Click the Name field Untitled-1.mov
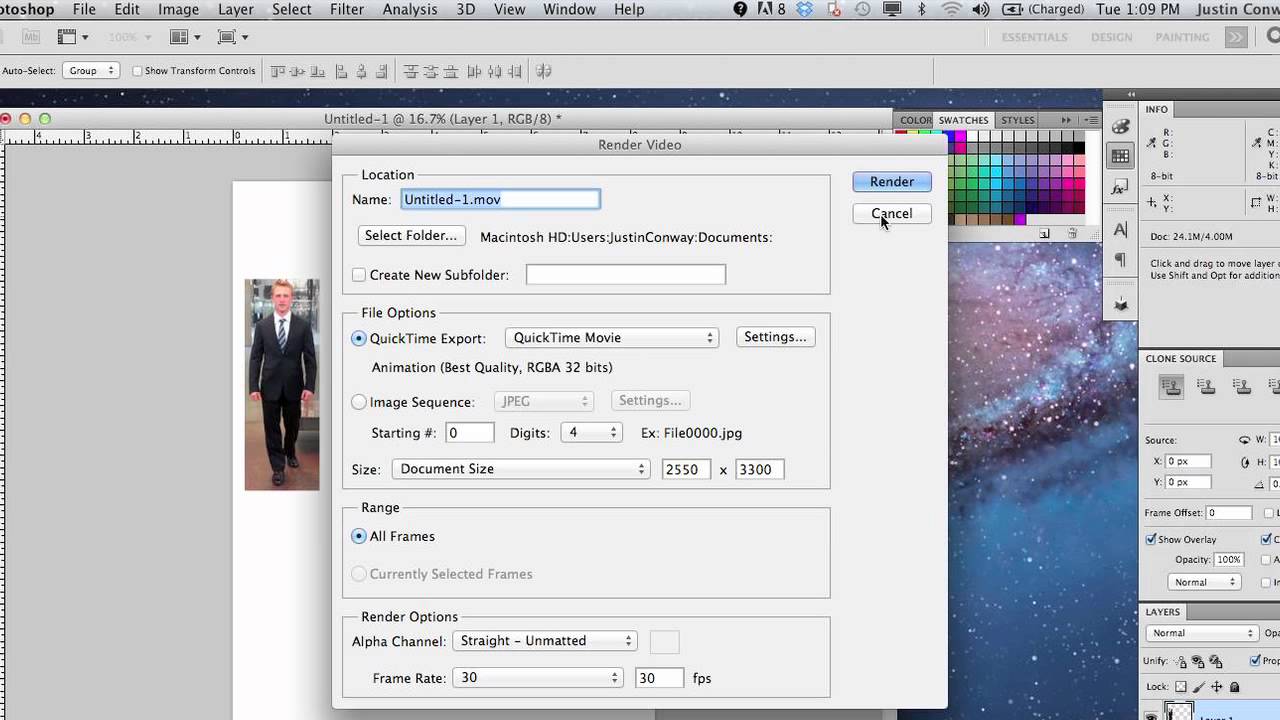This screenshot has width=1280, height=720. [x=500, y=199]
